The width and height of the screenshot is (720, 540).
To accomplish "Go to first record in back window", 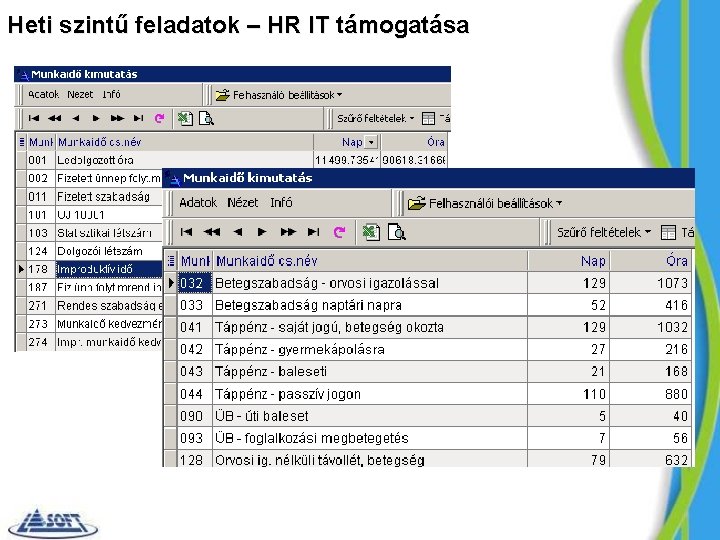I will point(34,118).
